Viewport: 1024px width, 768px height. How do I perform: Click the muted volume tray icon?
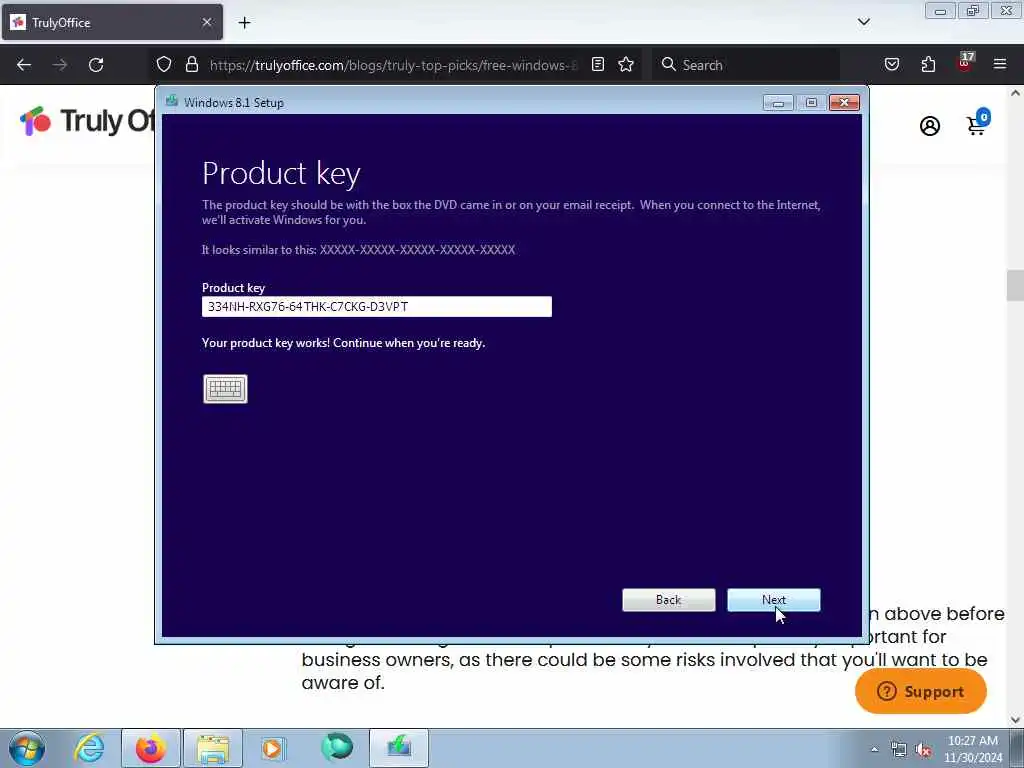(x=923, y=750)
